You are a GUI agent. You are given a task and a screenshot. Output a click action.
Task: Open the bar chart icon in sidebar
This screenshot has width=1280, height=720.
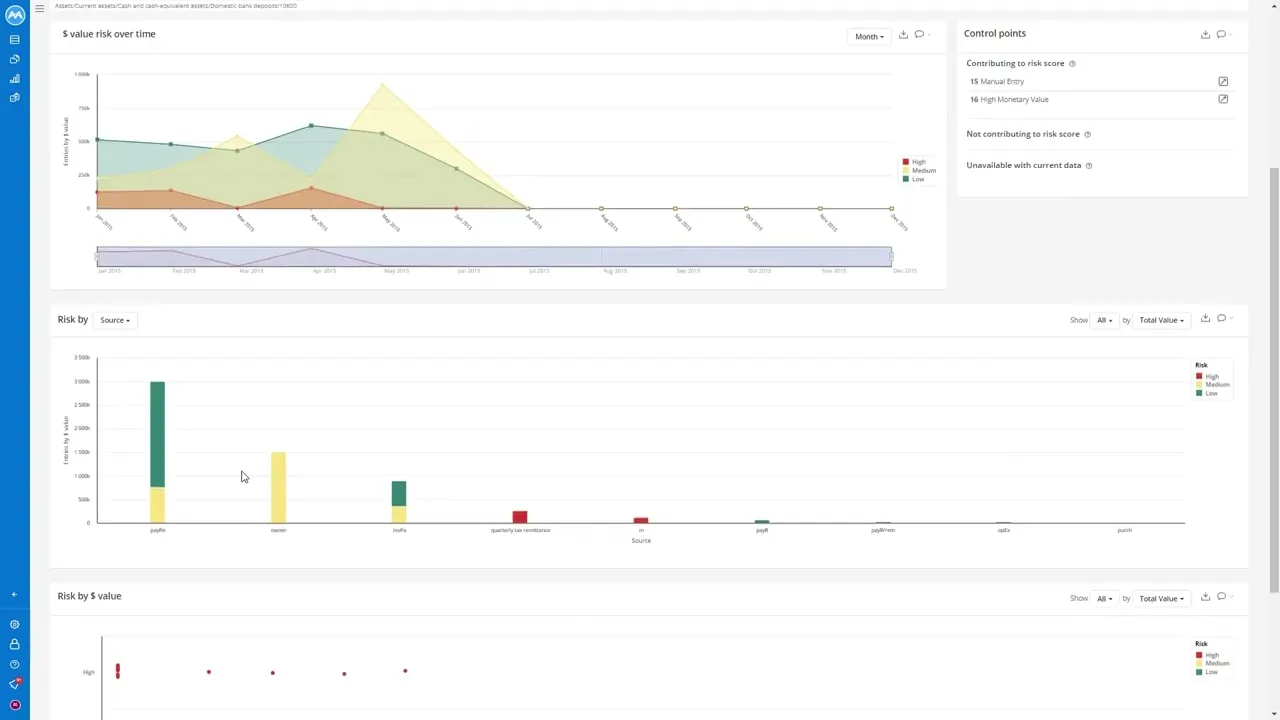[14, 78]
